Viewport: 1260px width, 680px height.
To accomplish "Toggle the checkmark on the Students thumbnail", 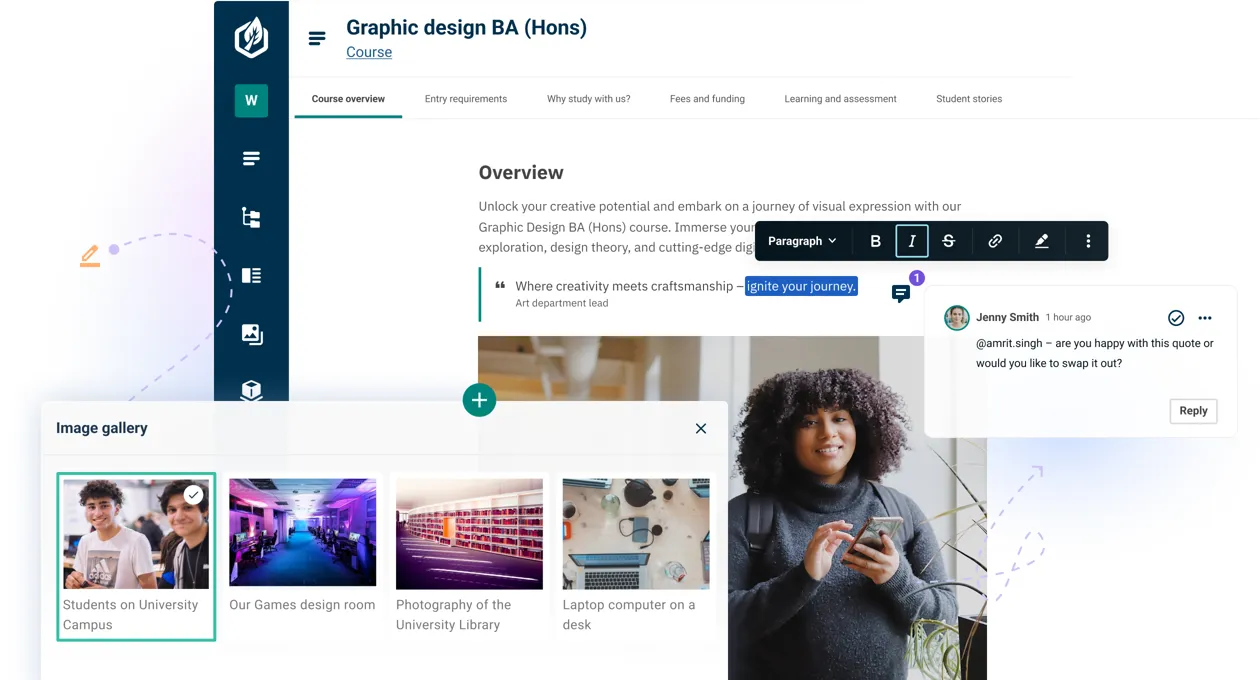I will pos(194,494).
